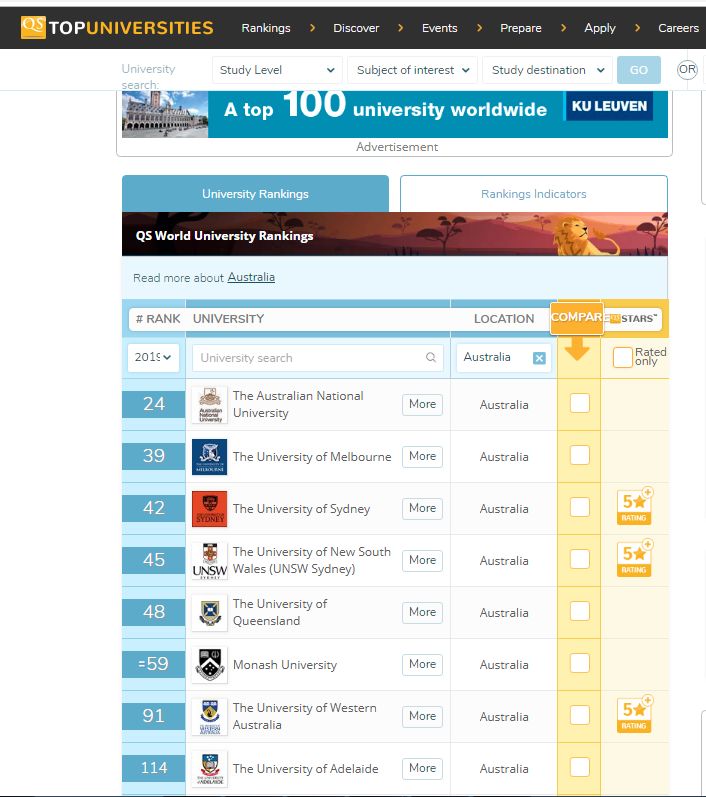Tick compare checkbox for UNSW Sydney
The height and width of the screenshot is (797, 706).
click(579, 559)
